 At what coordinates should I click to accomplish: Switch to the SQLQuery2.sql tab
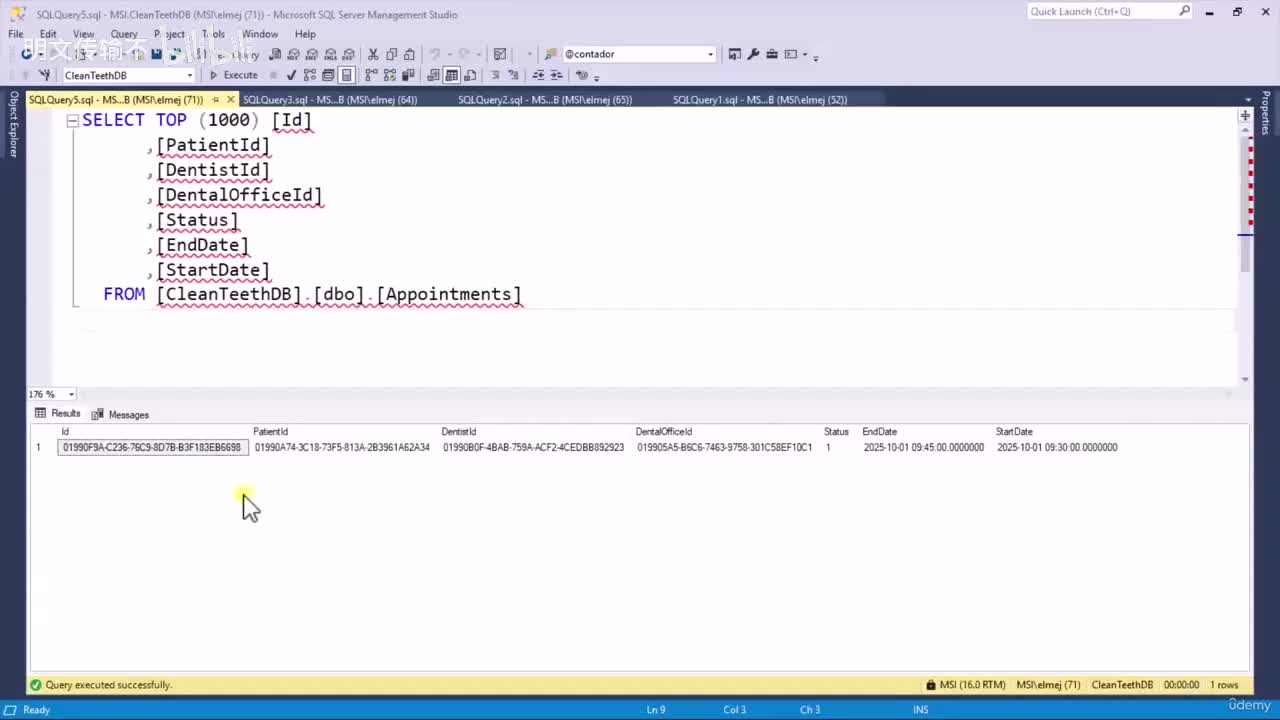click(545, 99)
